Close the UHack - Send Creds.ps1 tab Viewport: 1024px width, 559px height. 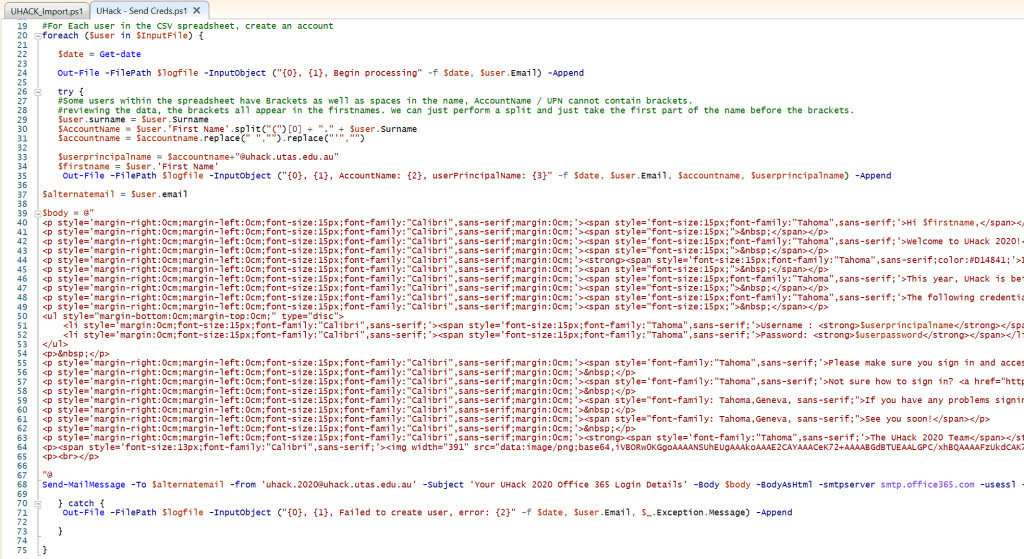[x=198, y=9]
